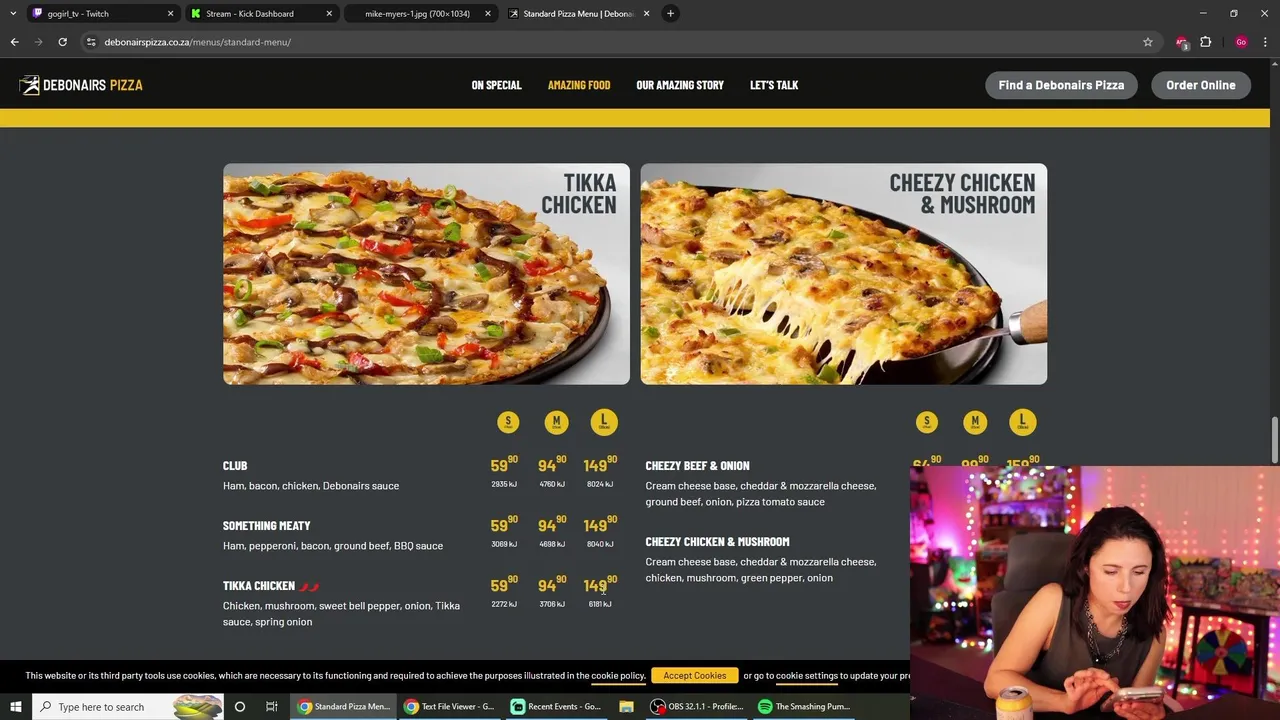
Task: Open OUR AMAZING STORY menu
Action: point(680,85)
